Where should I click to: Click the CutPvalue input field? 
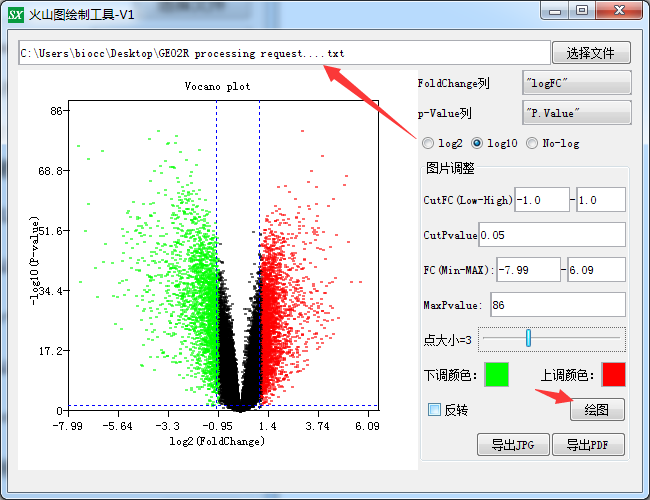[551, 235]
